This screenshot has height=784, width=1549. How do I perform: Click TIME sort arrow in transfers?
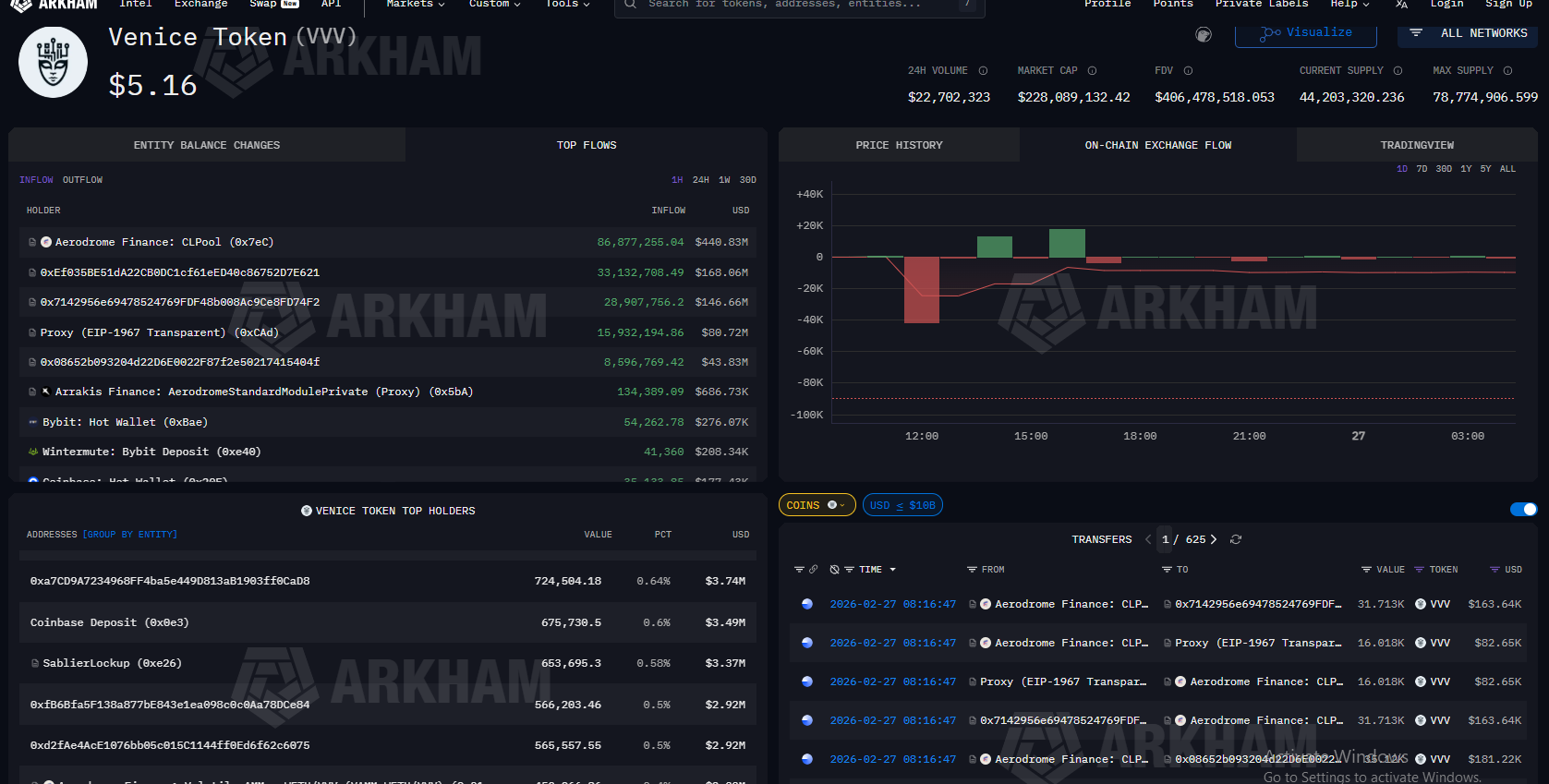coord(892,570)
